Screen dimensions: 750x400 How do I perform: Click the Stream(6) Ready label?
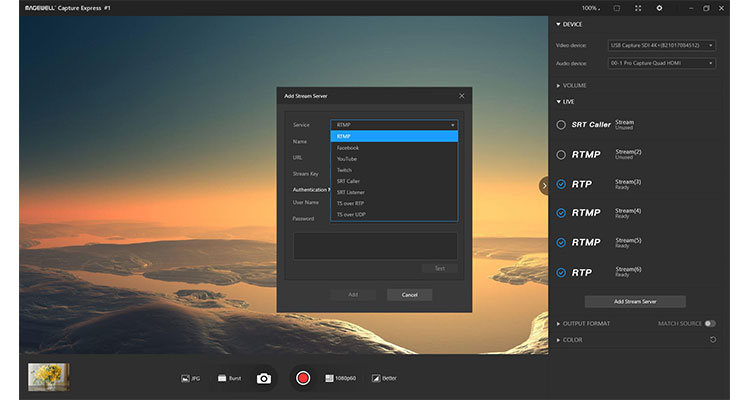628,272
